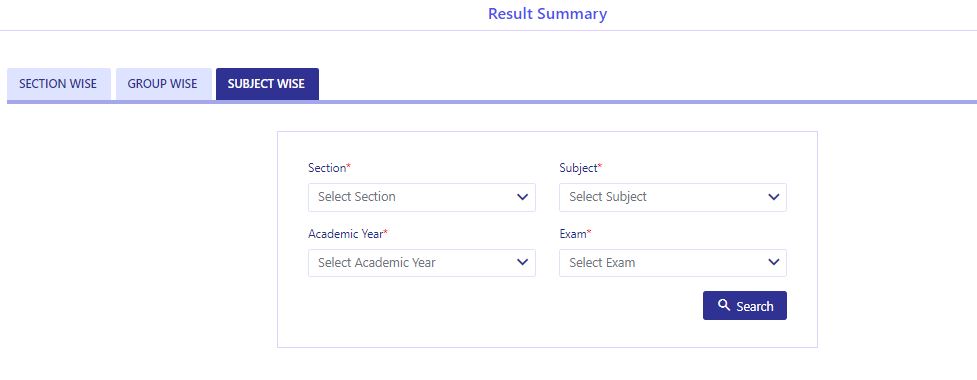Select the active SUBJECT WISE tab
This screenshot has width=977, height=380.
(x=267, y=84)
